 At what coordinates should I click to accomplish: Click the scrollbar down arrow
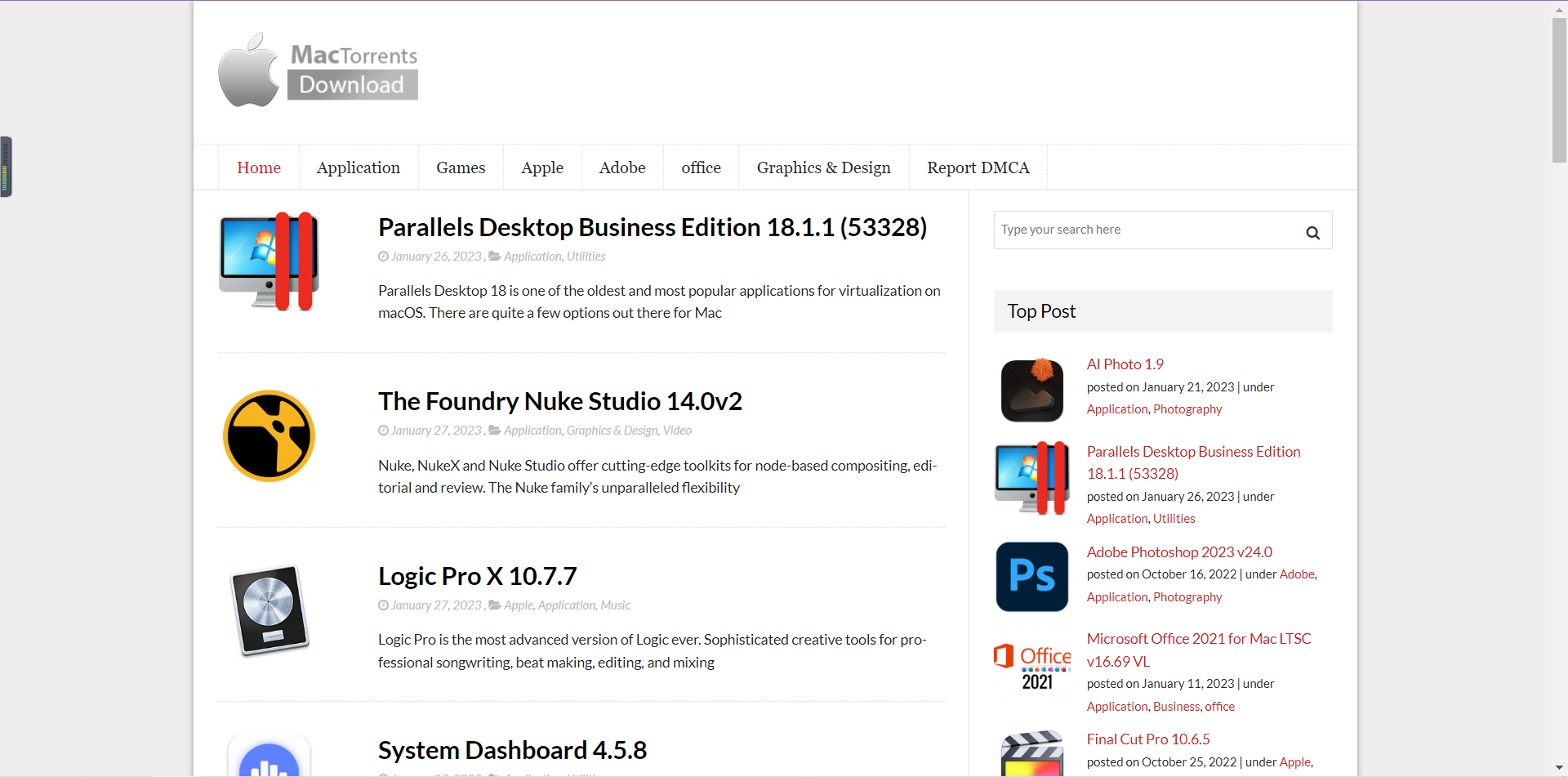tap(1559, 768)
